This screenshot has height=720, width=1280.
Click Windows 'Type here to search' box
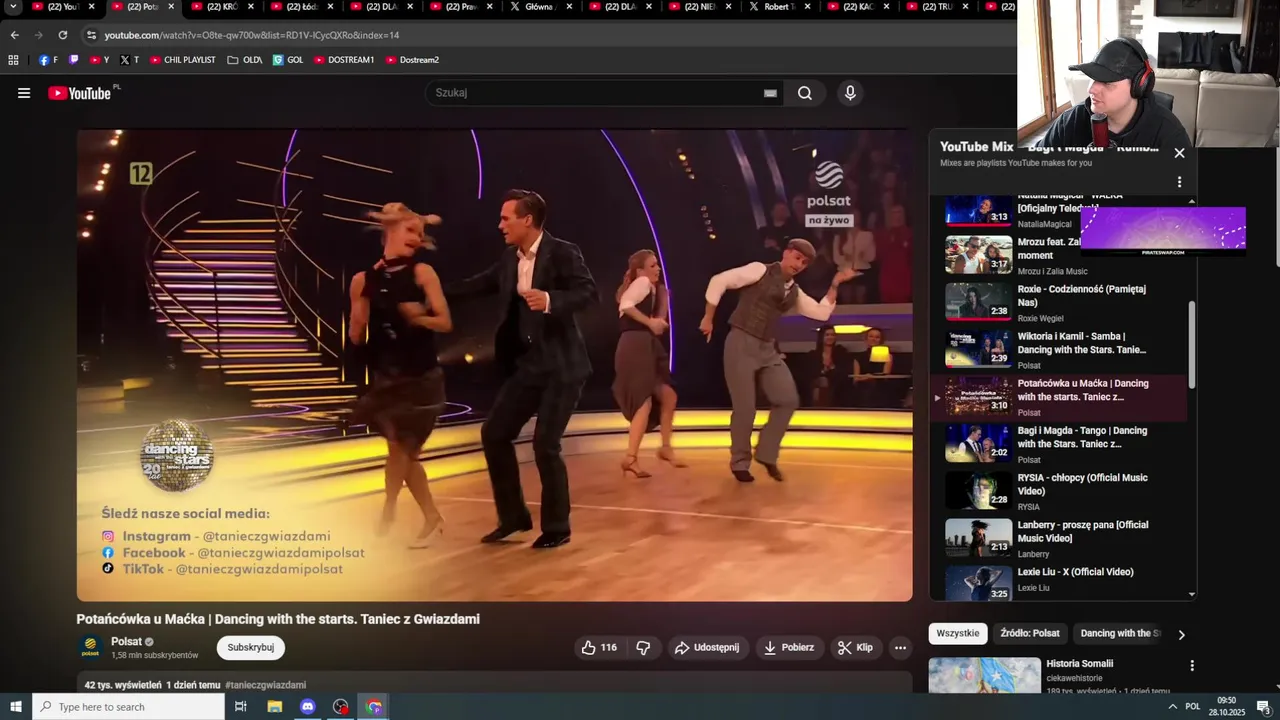point(128,707)
